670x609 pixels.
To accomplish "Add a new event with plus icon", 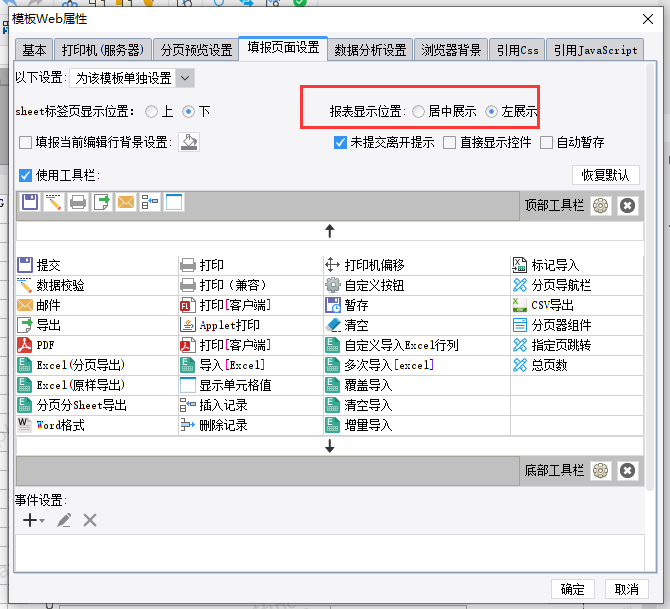I will (x=30, y=520).
